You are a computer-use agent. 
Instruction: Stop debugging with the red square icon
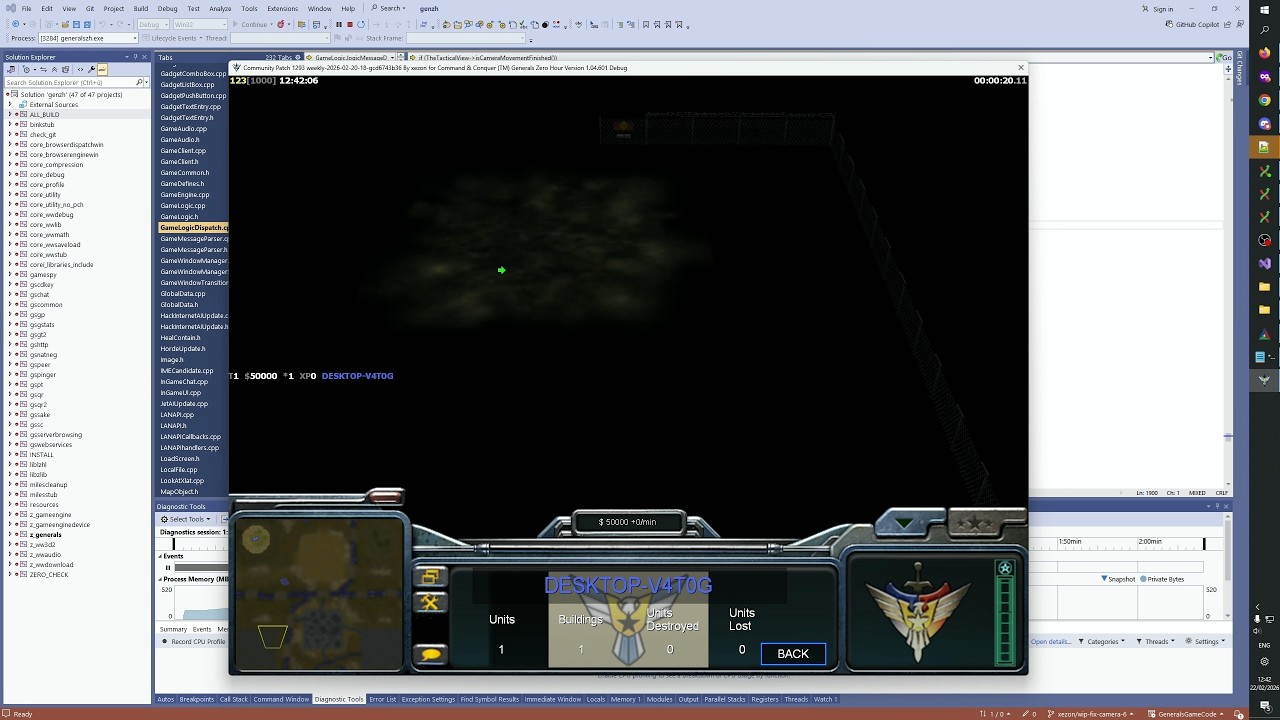349,24
